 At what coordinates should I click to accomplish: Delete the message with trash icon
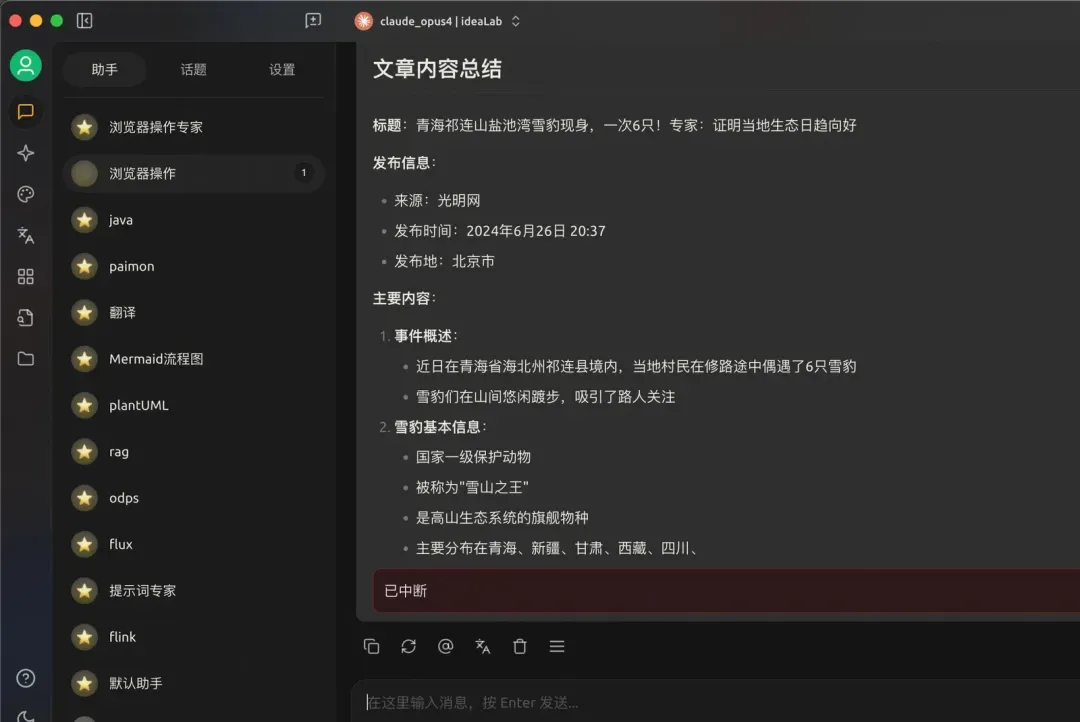coord(520,646)
